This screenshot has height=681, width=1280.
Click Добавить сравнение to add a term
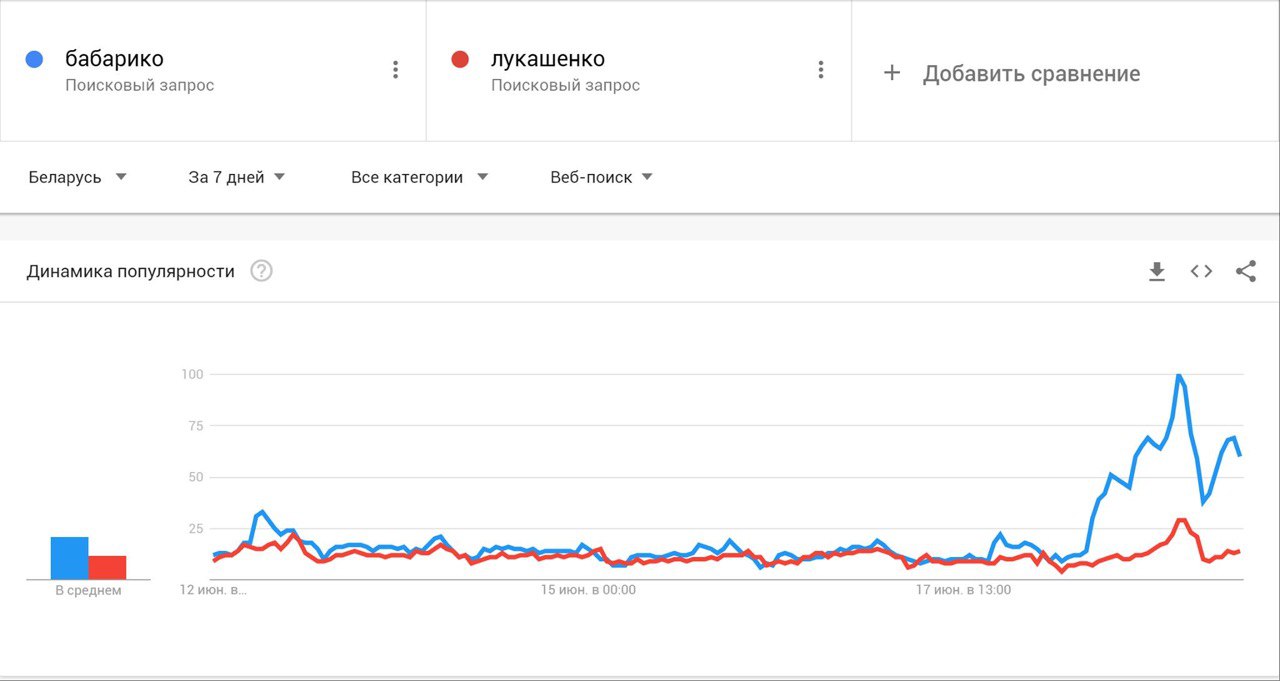click(x=1031, y=74)
